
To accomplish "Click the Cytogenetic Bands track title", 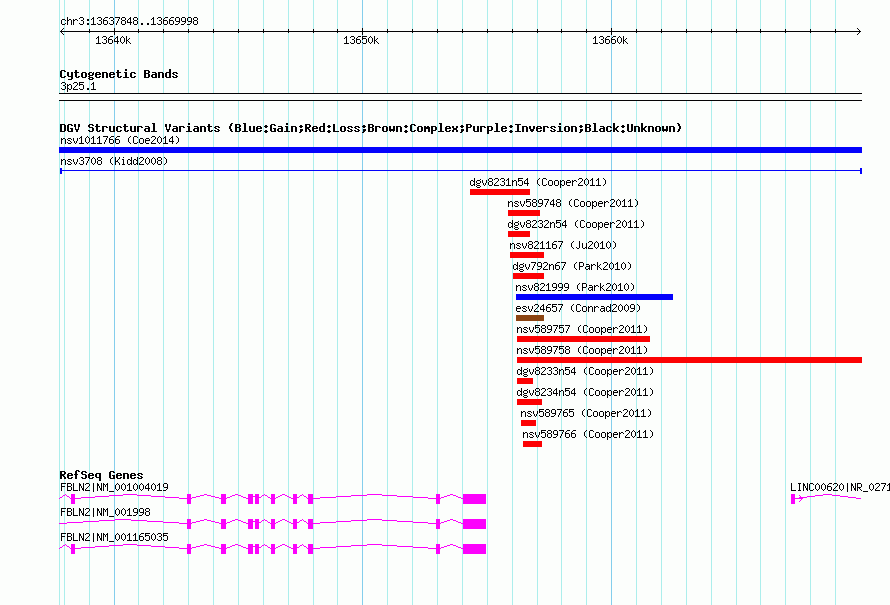I will [119, 74].
